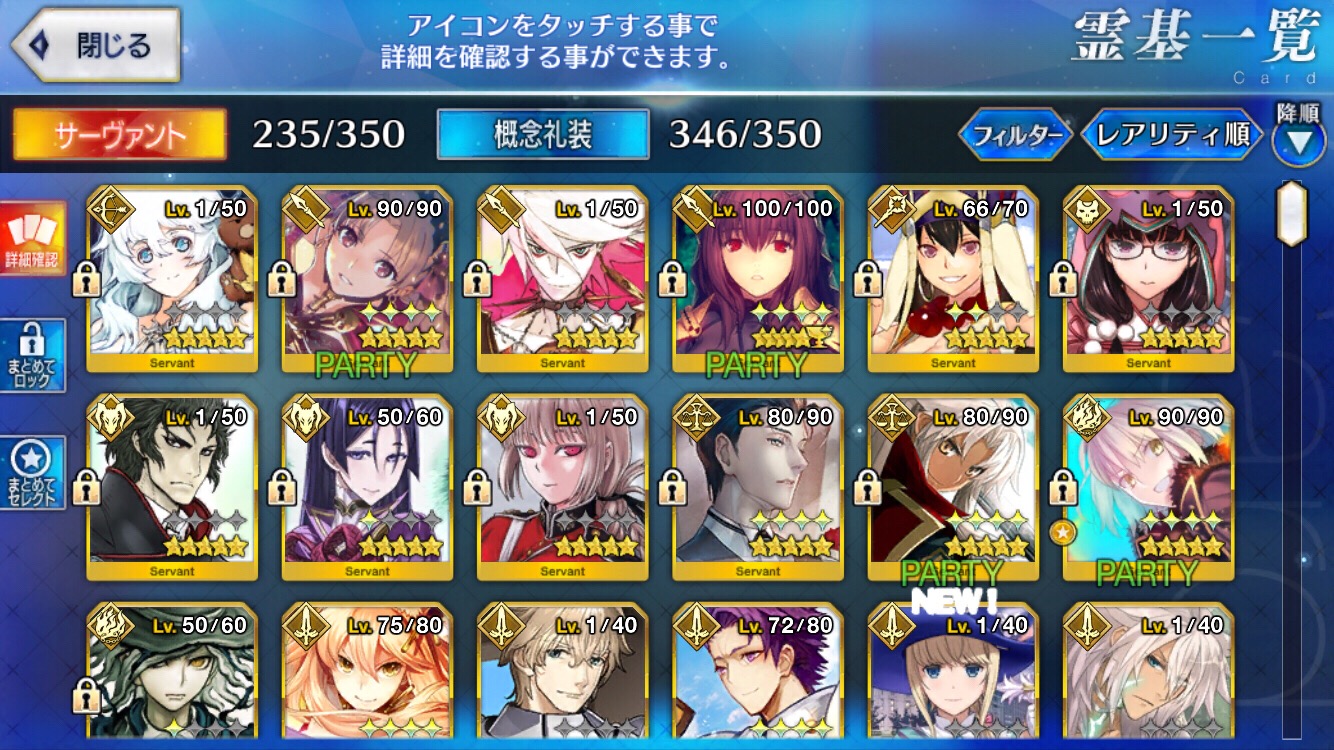Viewport: 1334px width, 750px height.
Task: Tap the gold star favorite badge on Lv. 90/90 card
Action: 1063,532
